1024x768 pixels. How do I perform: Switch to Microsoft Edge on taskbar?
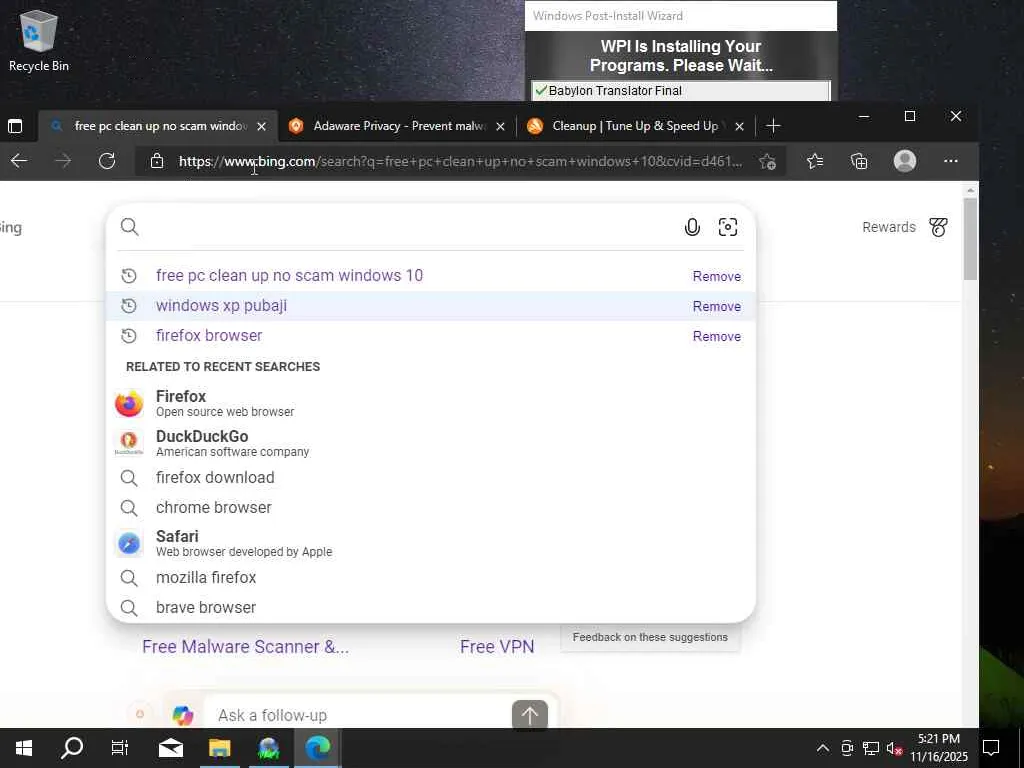pos(318,748)
